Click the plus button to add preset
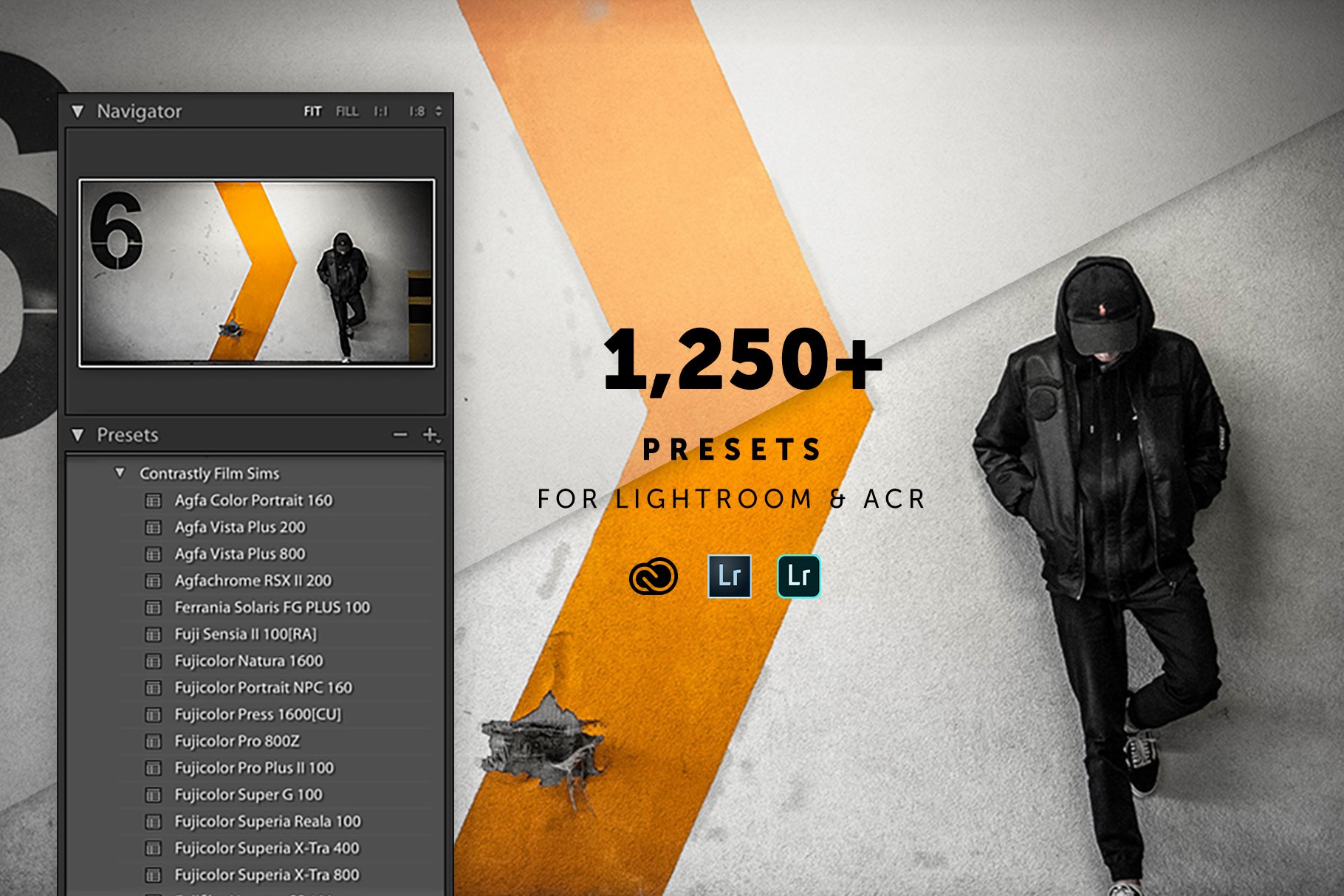This screenshot has height=896, width=1344. point(431,435)
